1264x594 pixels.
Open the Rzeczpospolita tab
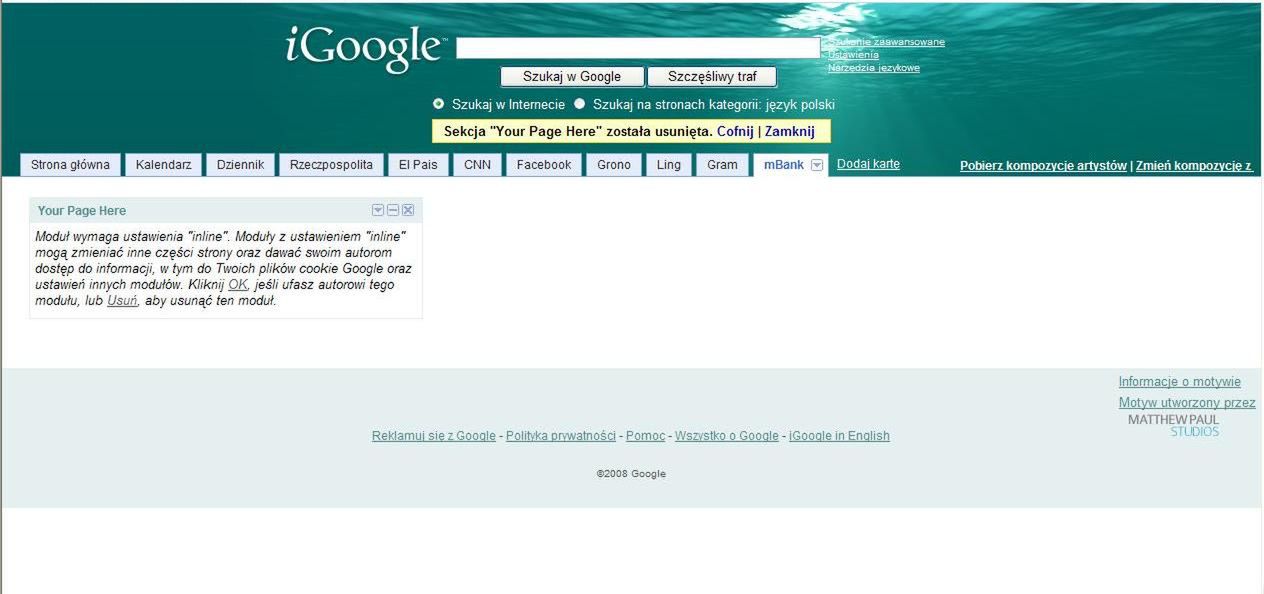tap(331, 165)
